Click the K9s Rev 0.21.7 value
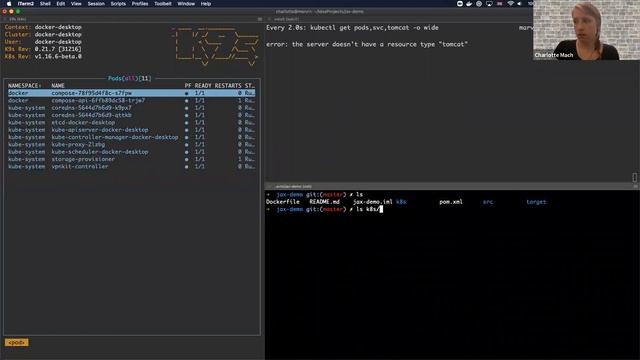The width and height of the screenshot is (640, 360). click(58, 49)
